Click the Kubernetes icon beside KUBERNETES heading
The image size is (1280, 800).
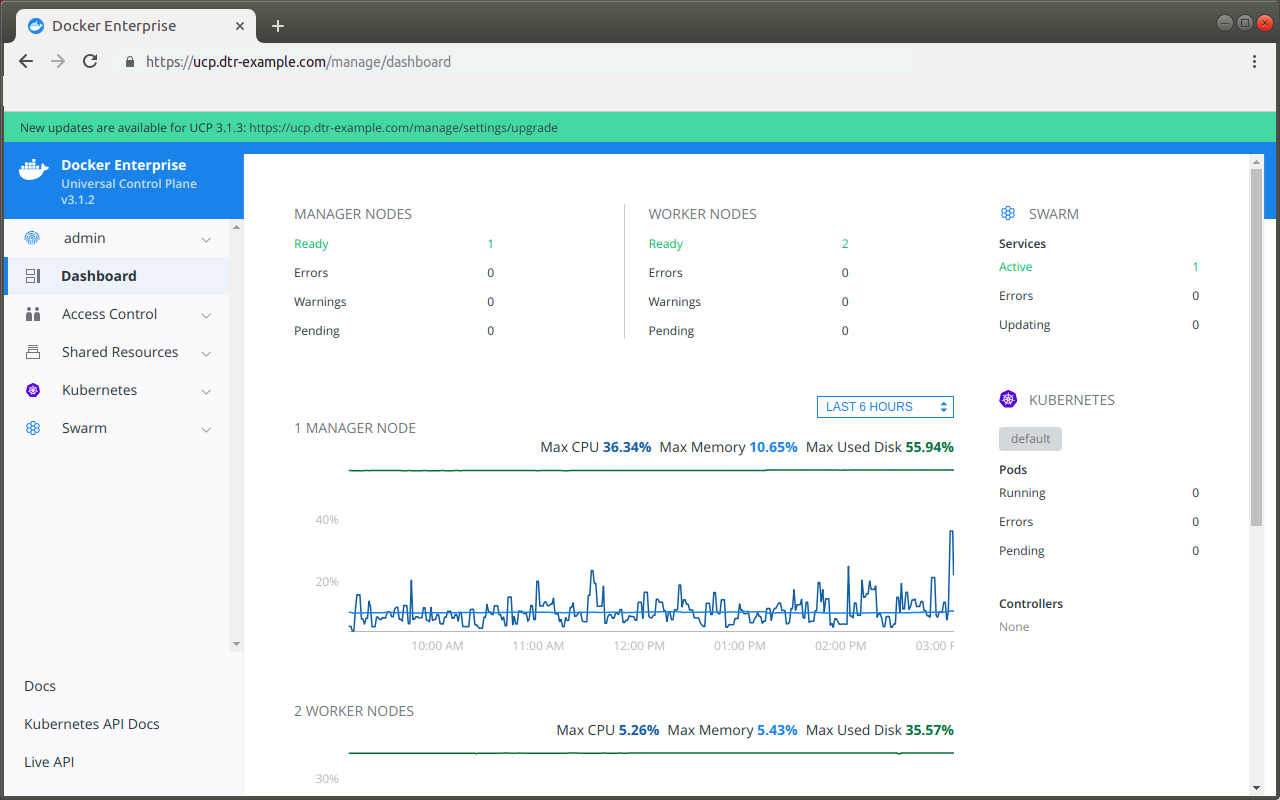click(1008, 400)
